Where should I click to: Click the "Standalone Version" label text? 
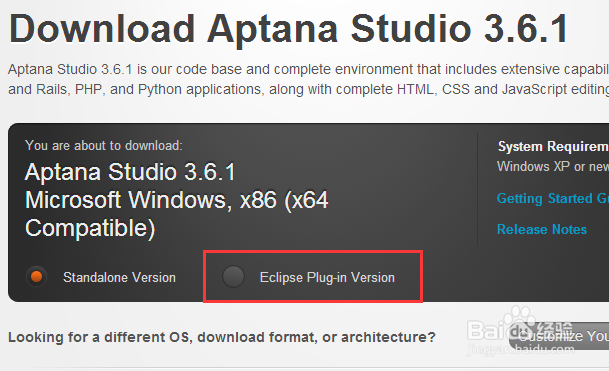[119, 277]
